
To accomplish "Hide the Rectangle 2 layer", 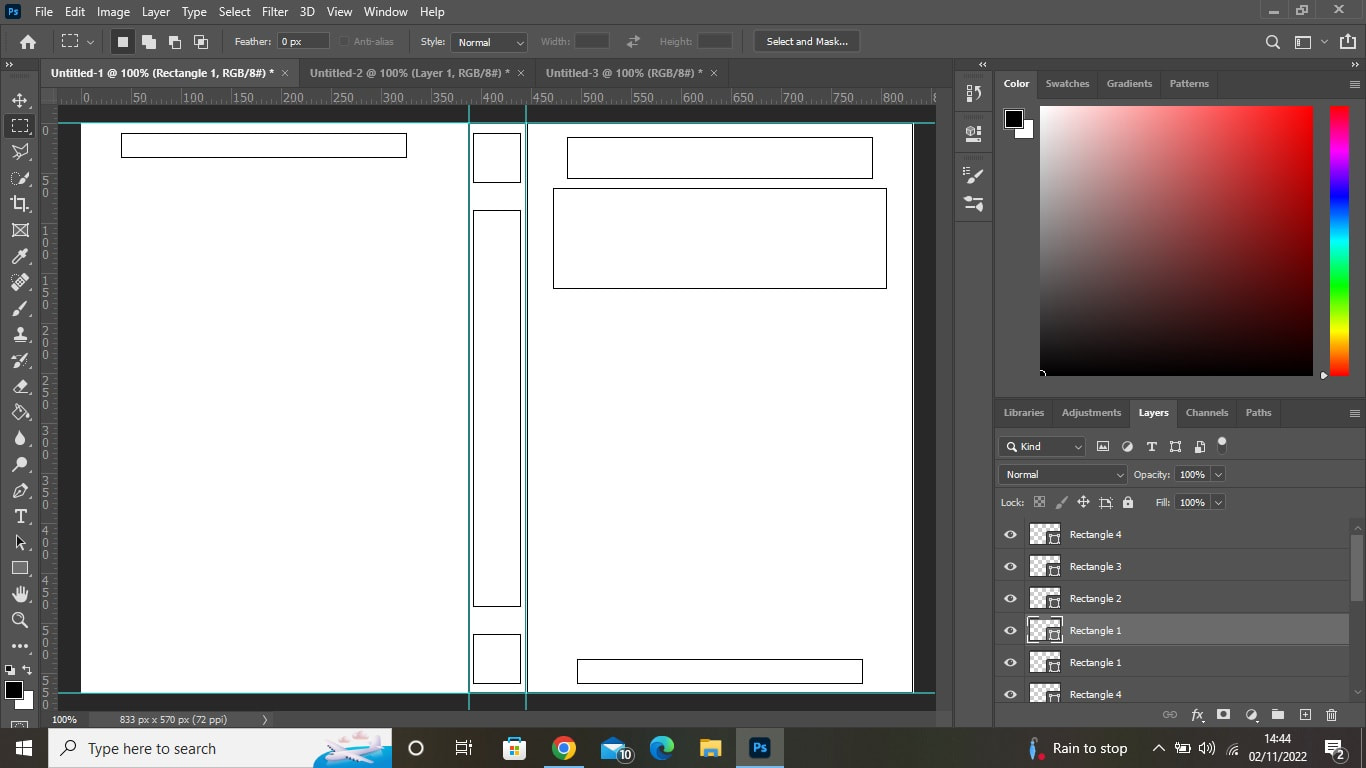I will 1010,599.
